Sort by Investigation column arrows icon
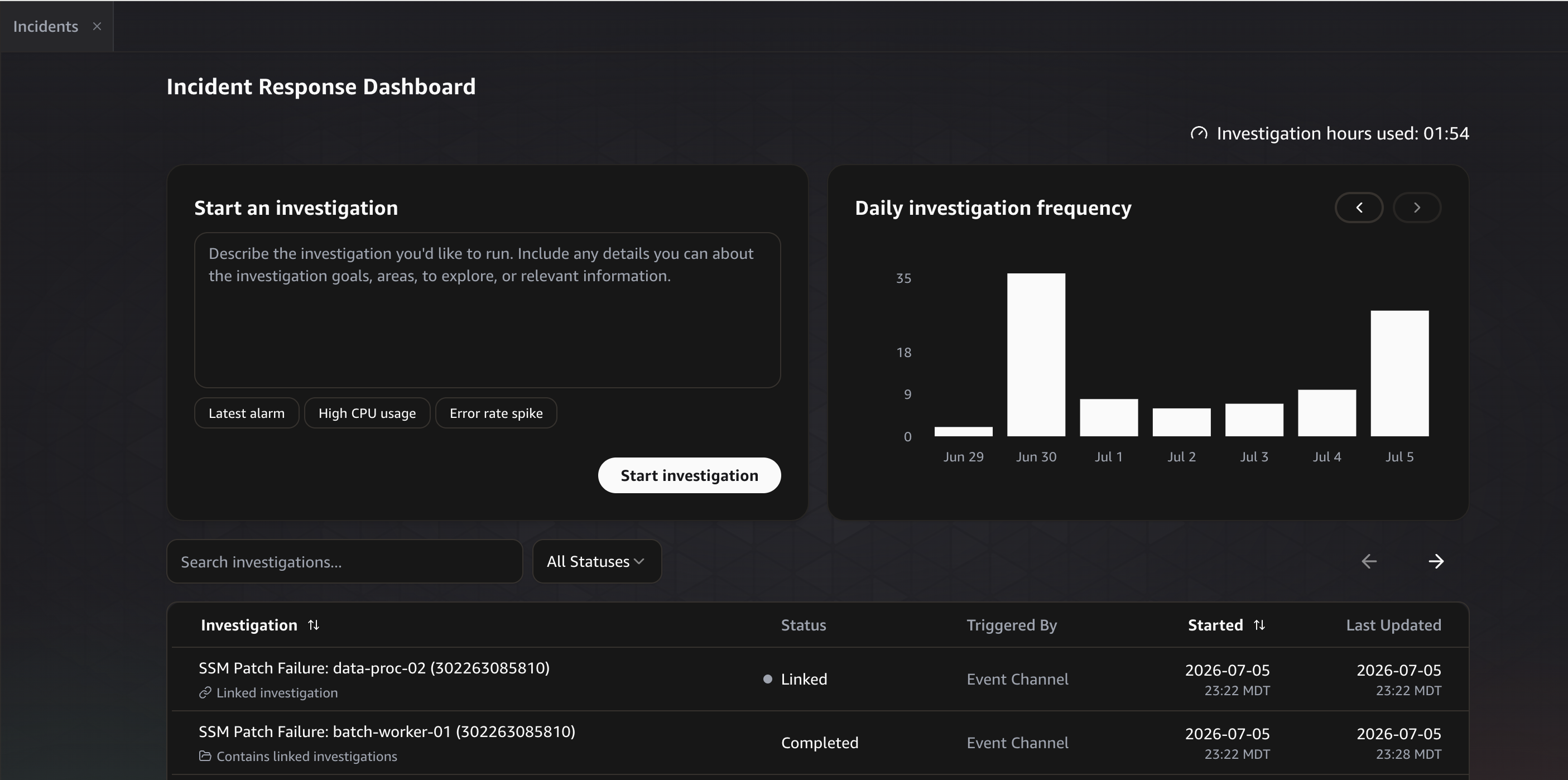The image size is (1568, 780). 314,625
